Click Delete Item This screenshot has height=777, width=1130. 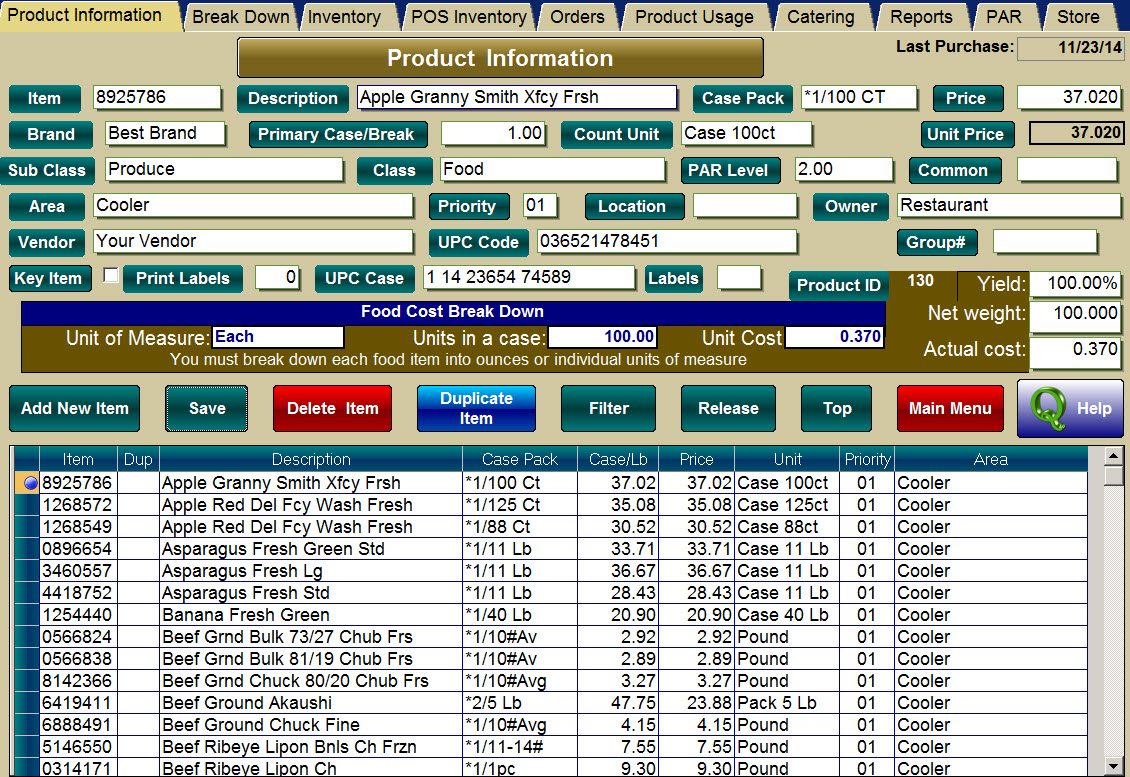pyautogui.click(x=332, y=409)
